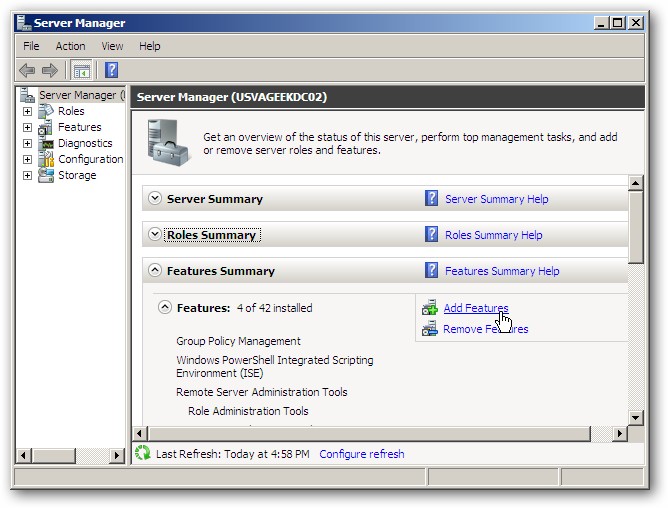Click the Add Features link
Screen dimensions: 668x508
tap(476, 308)
